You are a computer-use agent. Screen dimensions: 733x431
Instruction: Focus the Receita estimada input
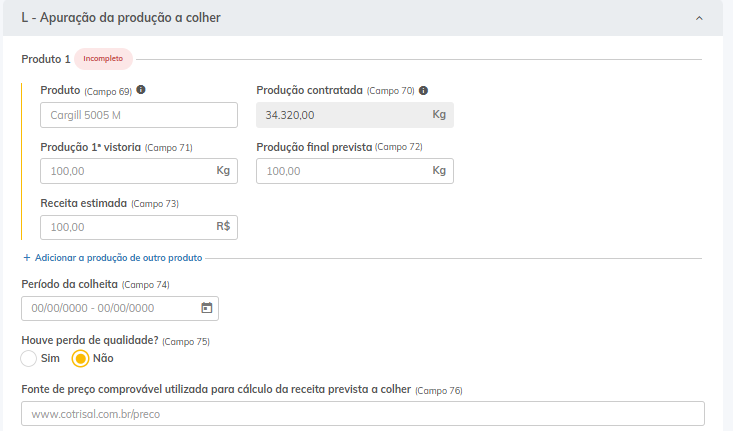pos(125,227)
